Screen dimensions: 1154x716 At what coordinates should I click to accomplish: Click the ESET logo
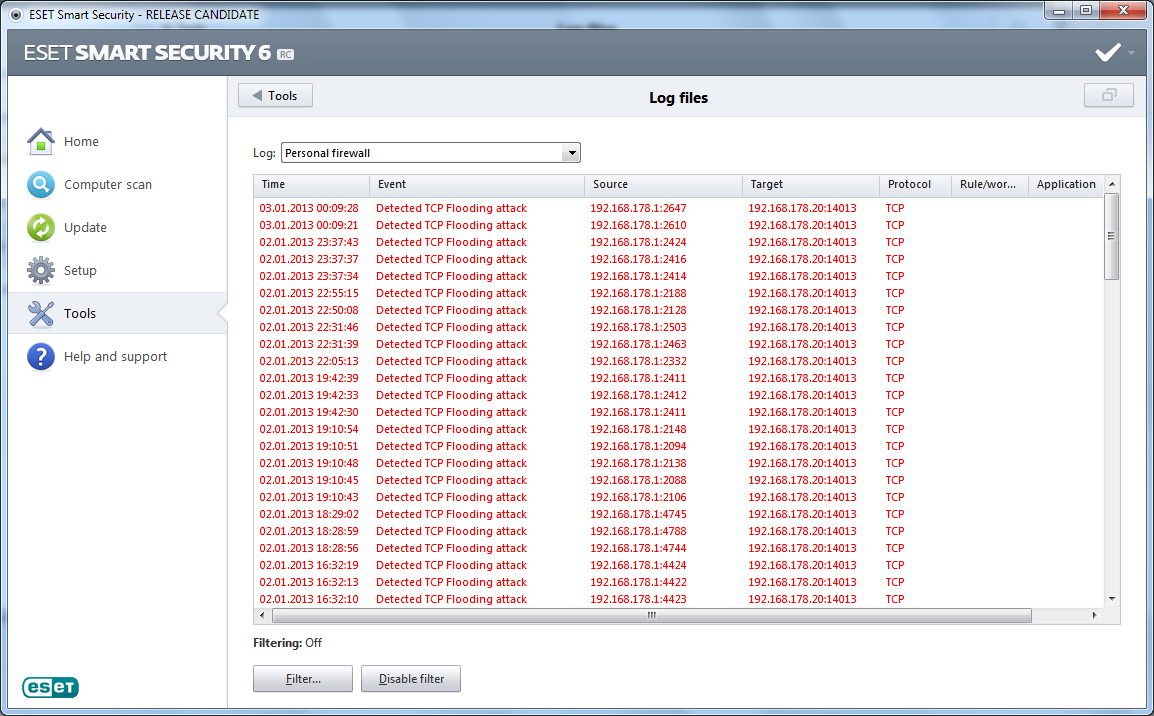pos(50,687)
